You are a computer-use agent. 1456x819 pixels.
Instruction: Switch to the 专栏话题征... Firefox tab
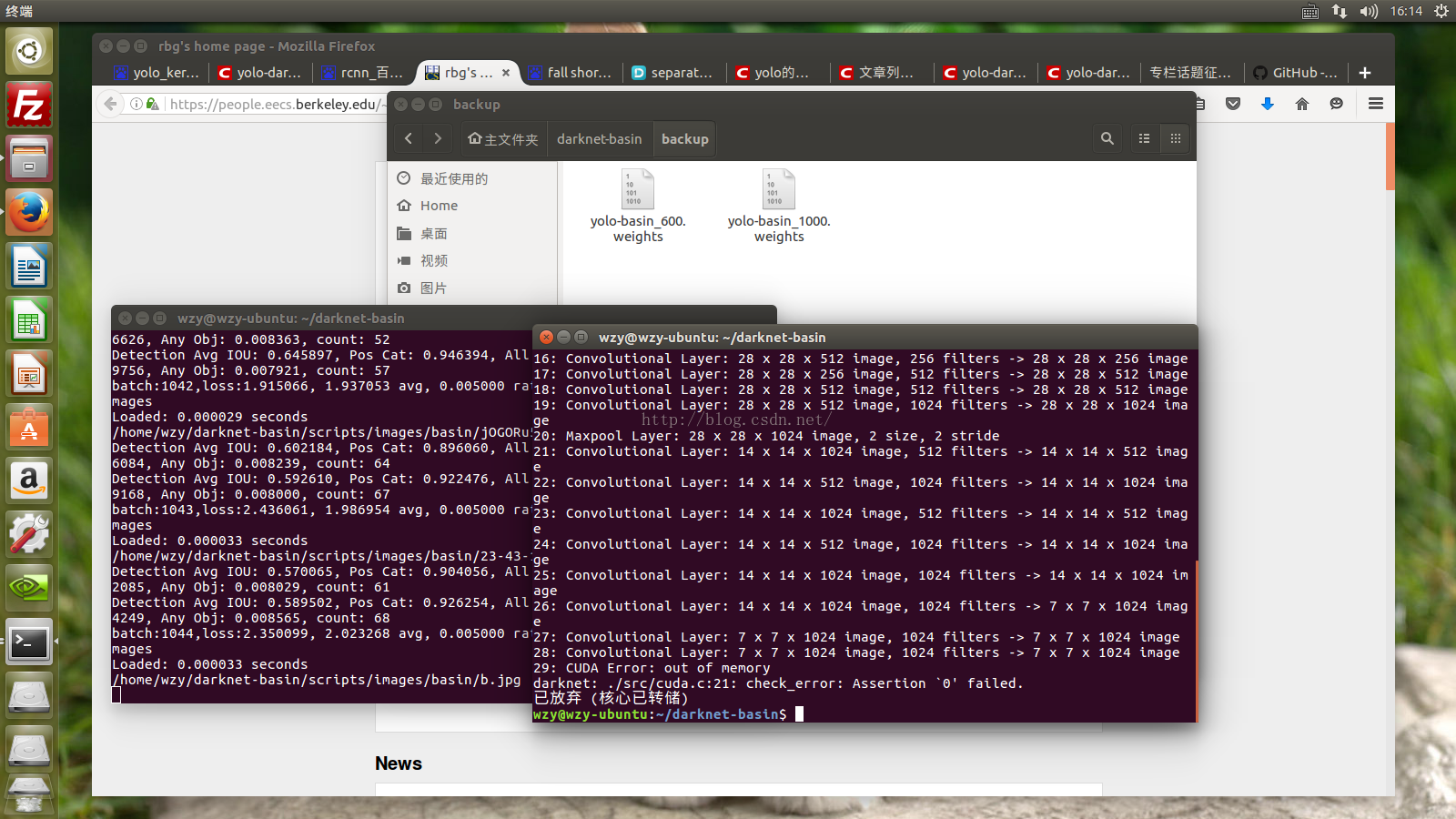coord(1192,73)
